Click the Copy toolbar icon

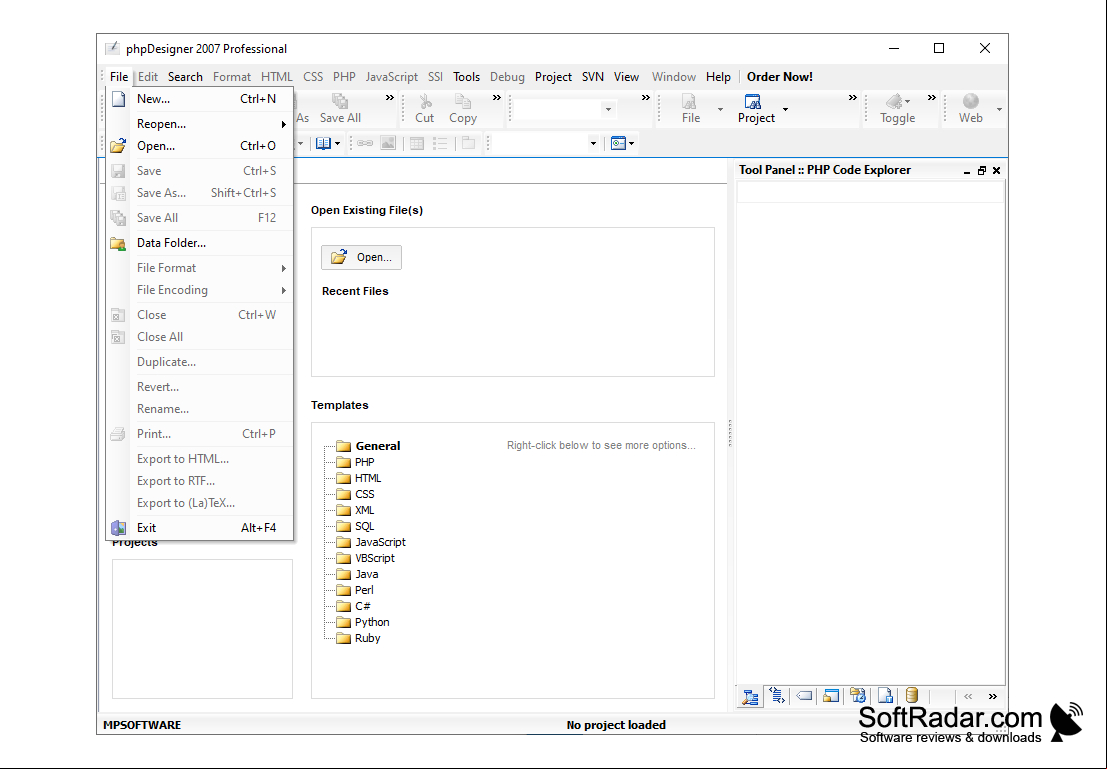pyautogui.click(x=462, y=102)
